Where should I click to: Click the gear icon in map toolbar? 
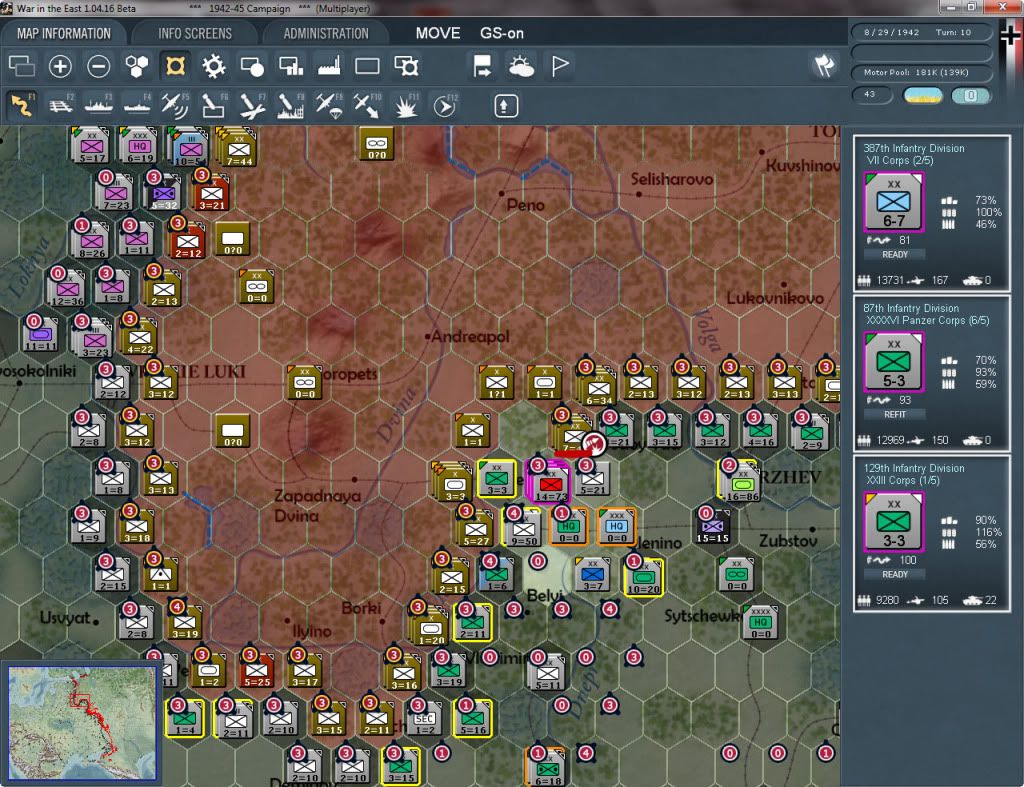214,66
